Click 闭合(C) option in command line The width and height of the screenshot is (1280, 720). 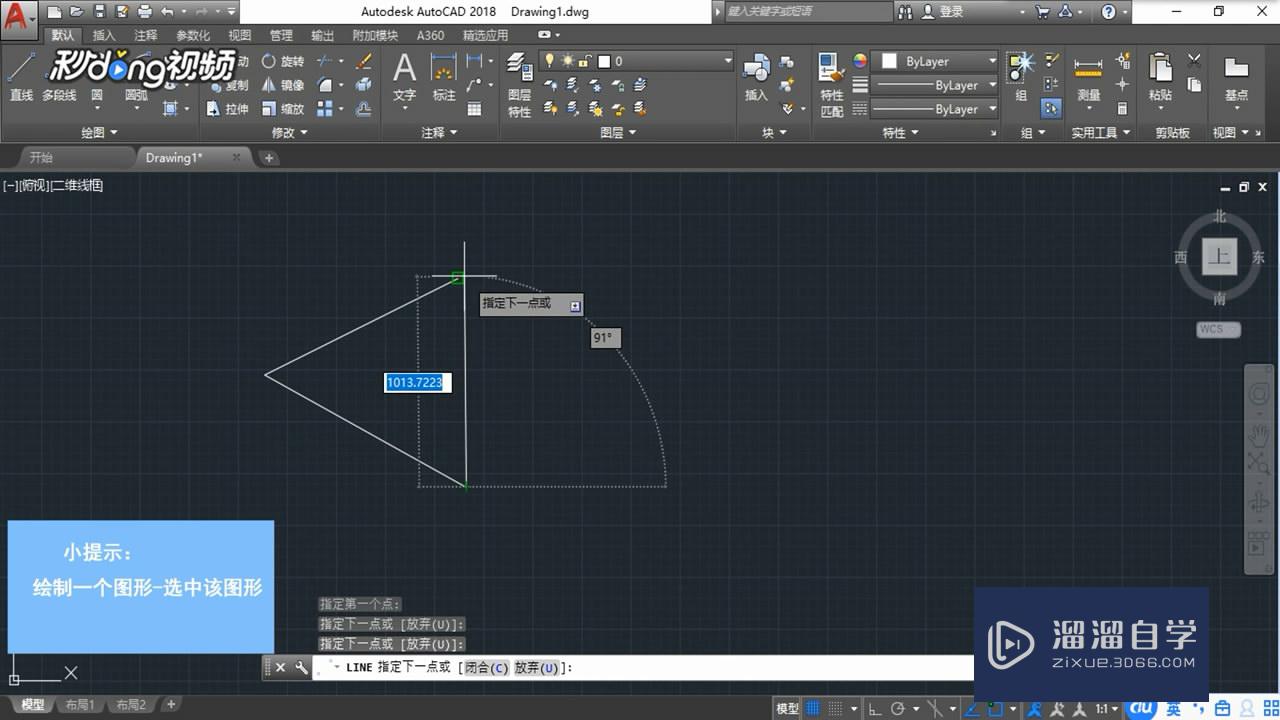tap(486, 668)
